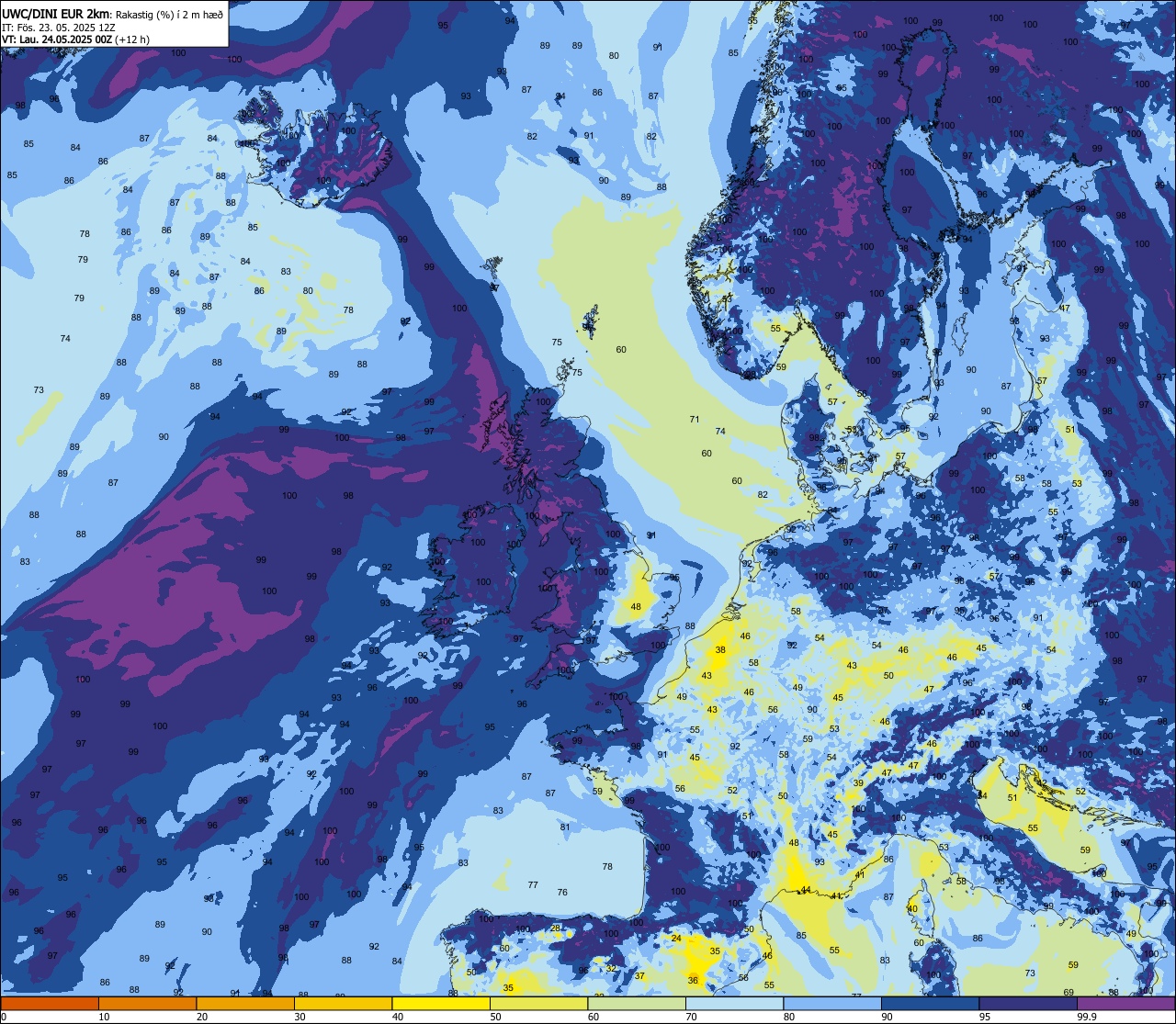
Task: Click the amber 20–30 legend swatch
Action: (x=245, y=1003)
